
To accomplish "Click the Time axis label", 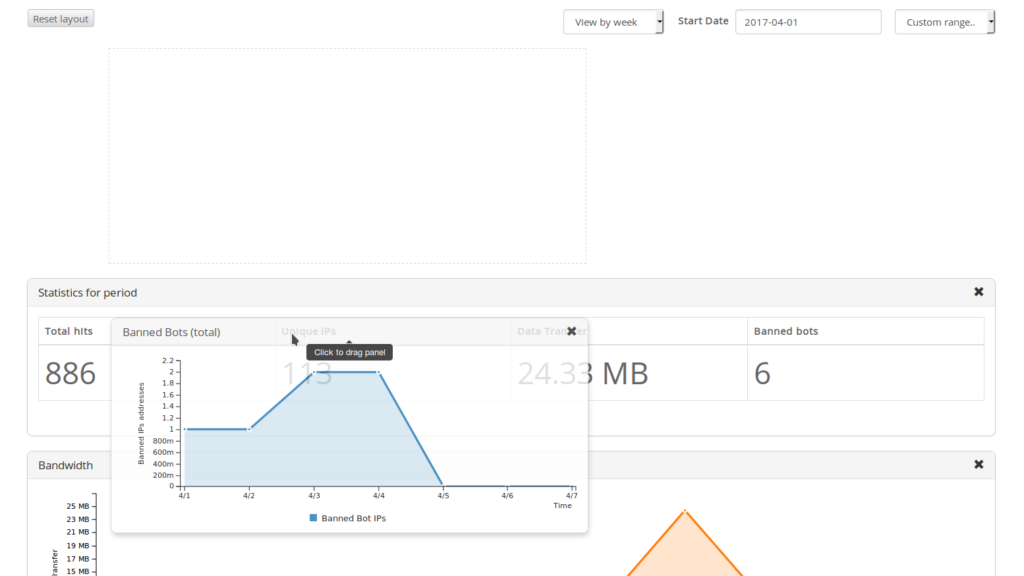I will pos(562,505).
